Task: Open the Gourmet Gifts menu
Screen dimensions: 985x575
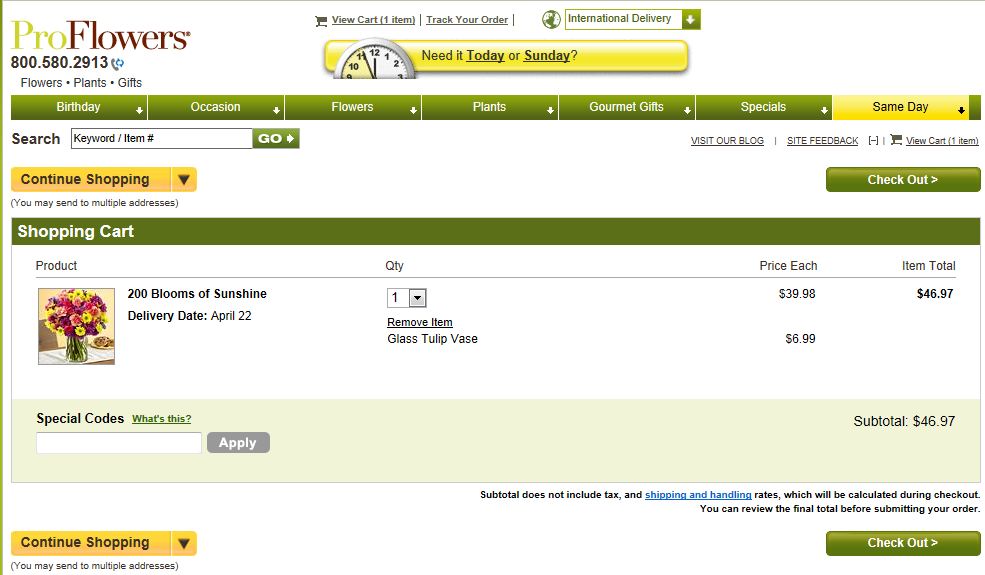Action: tap(626, 107)
